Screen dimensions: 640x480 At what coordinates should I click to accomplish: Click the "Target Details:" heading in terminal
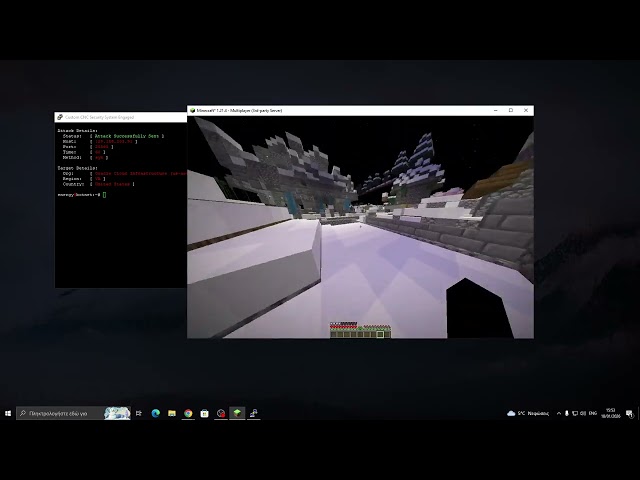(78, 168)
